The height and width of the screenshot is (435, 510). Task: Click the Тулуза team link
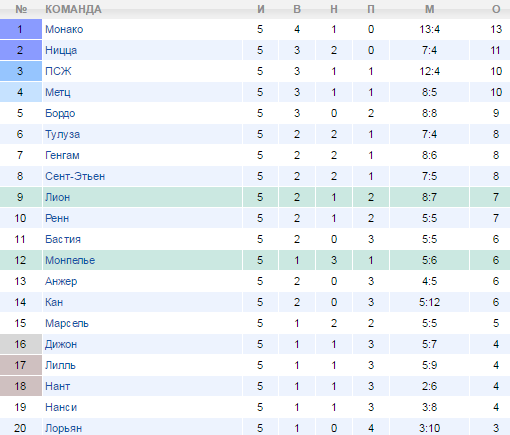point(62,134)
